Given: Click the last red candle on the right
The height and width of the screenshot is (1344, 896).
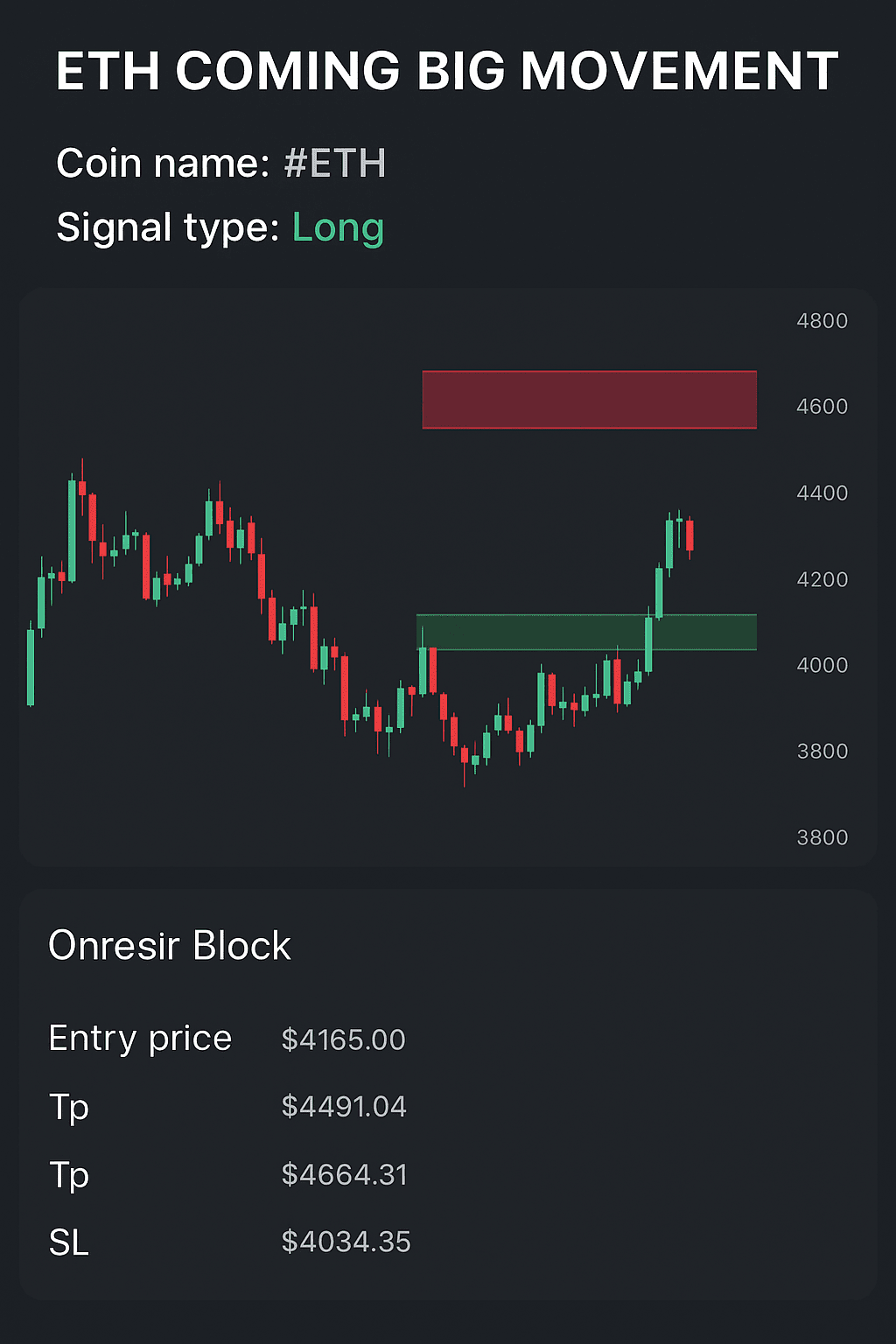Looking at the screenshot, I should tap(689, 535).
